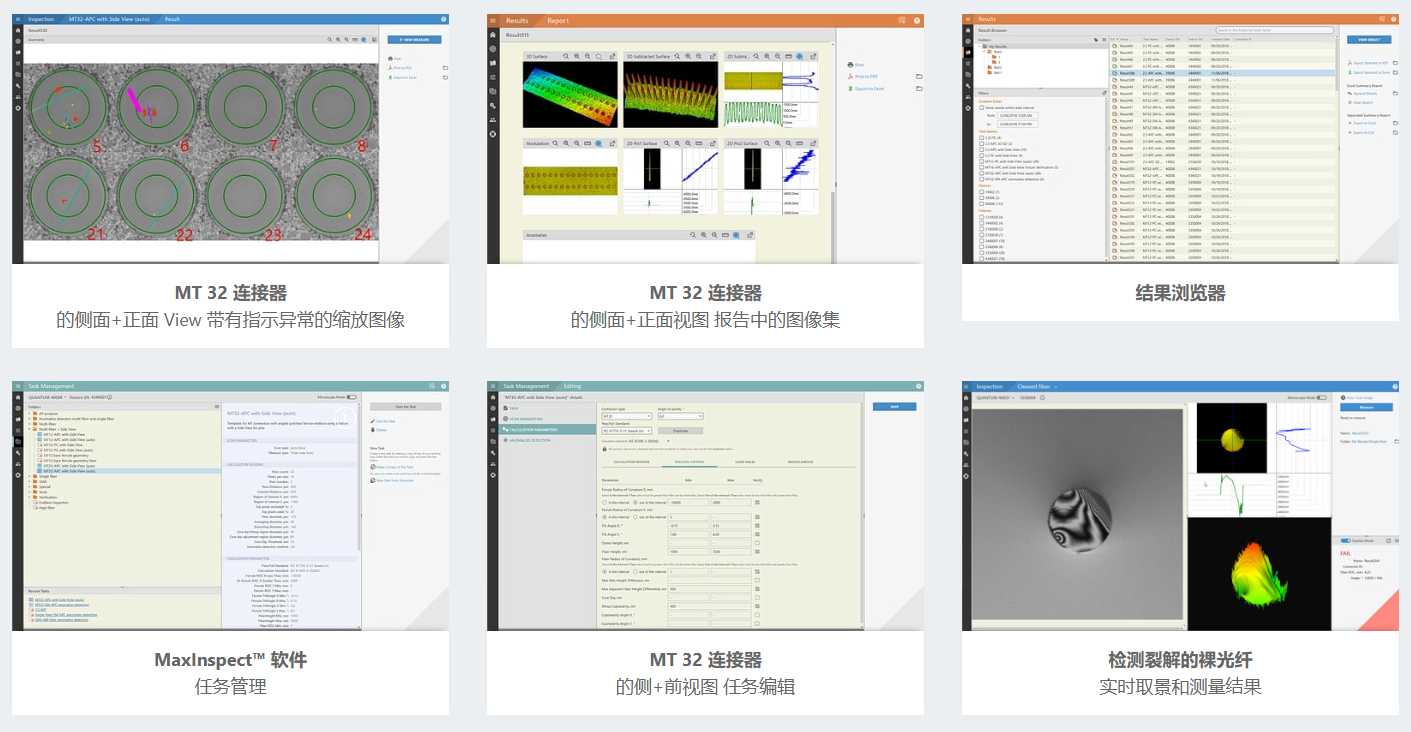The image size is (1411, 732).
Task: Open hamburger menu in Result Browser header
Action: [1390, 19]
